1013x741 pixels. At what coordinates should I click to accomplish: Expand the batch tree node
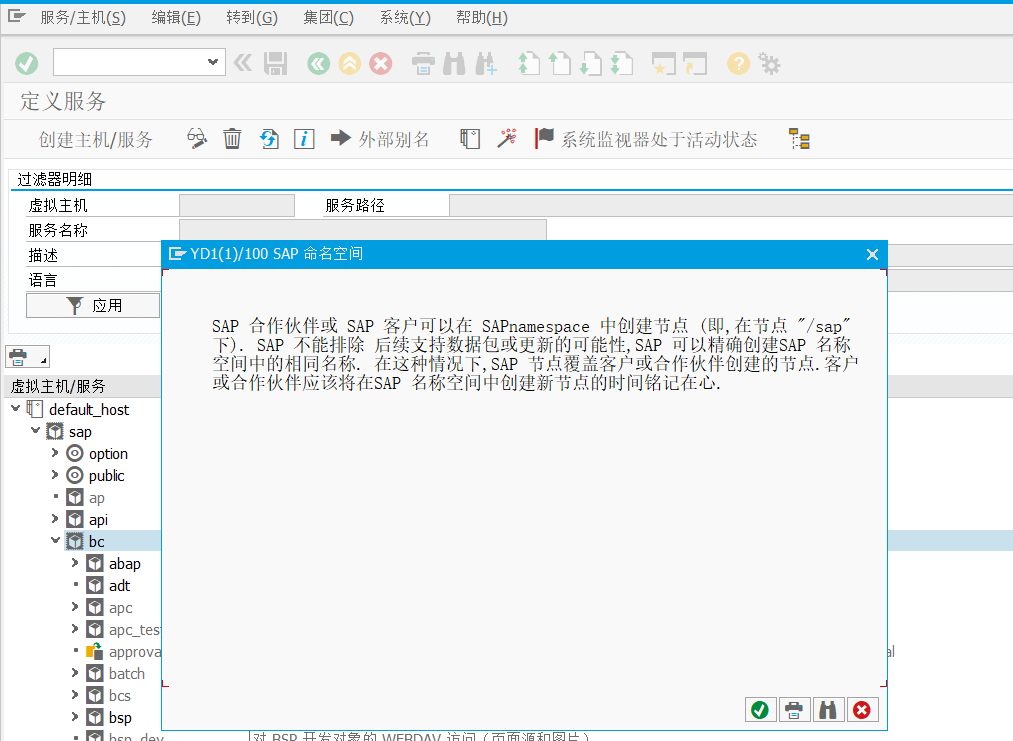(x=75, y=673)
